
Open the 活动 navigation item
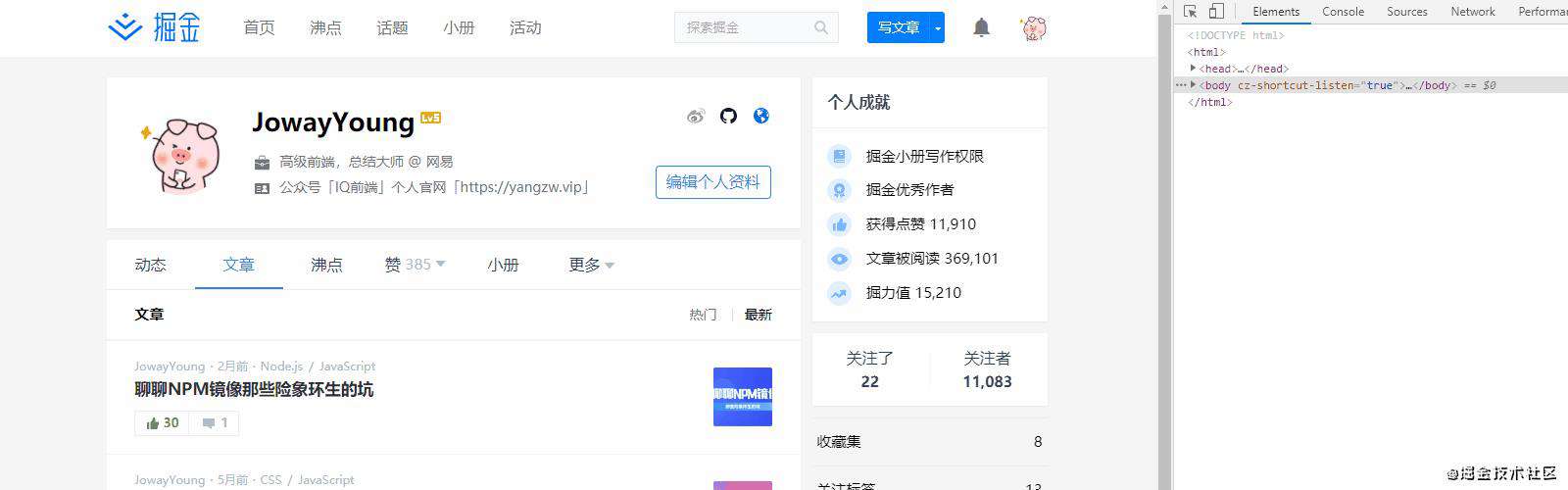525,27
